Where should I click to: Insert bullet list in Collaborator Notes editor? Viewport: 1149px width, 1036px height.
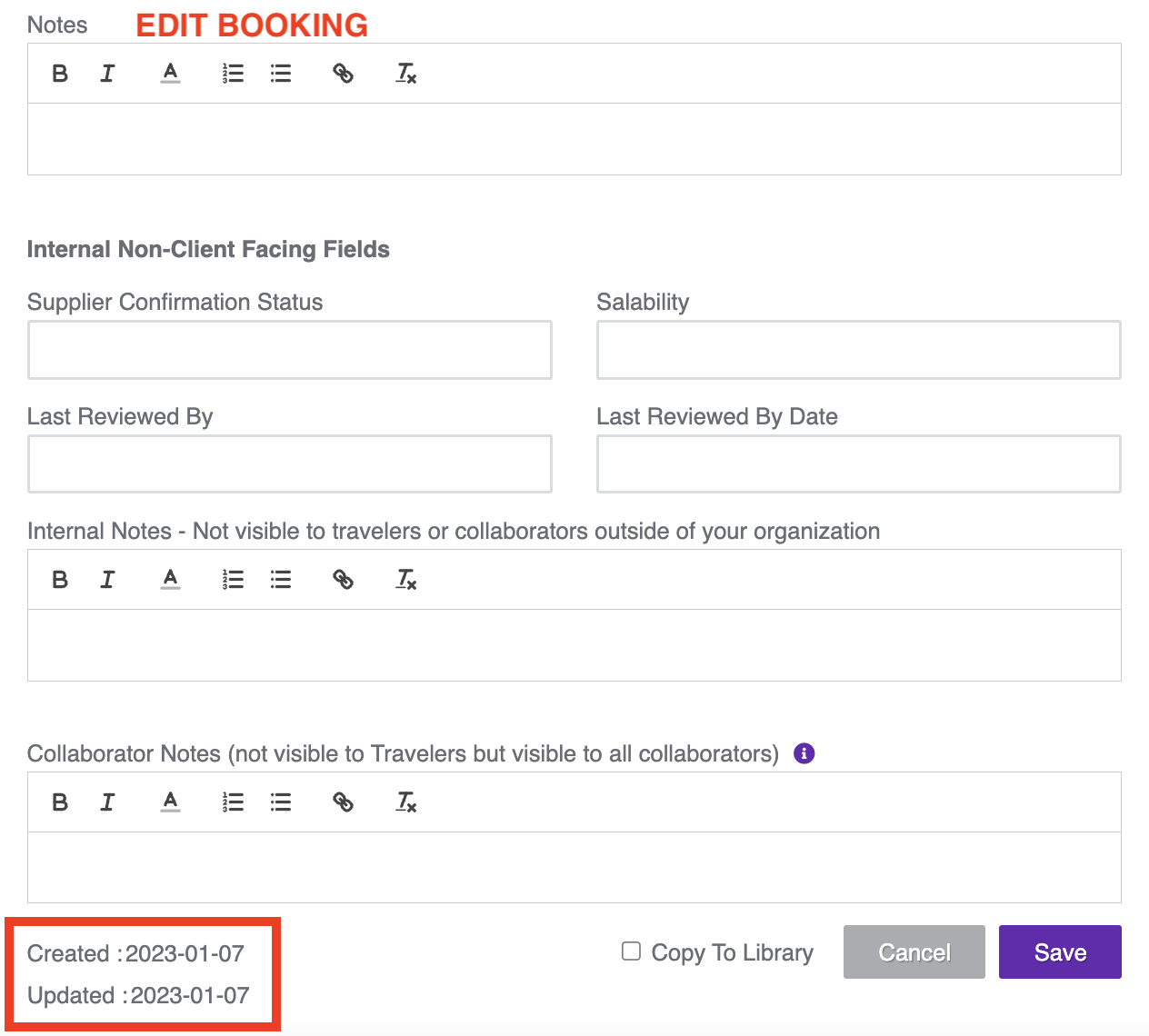pos(281,802)
